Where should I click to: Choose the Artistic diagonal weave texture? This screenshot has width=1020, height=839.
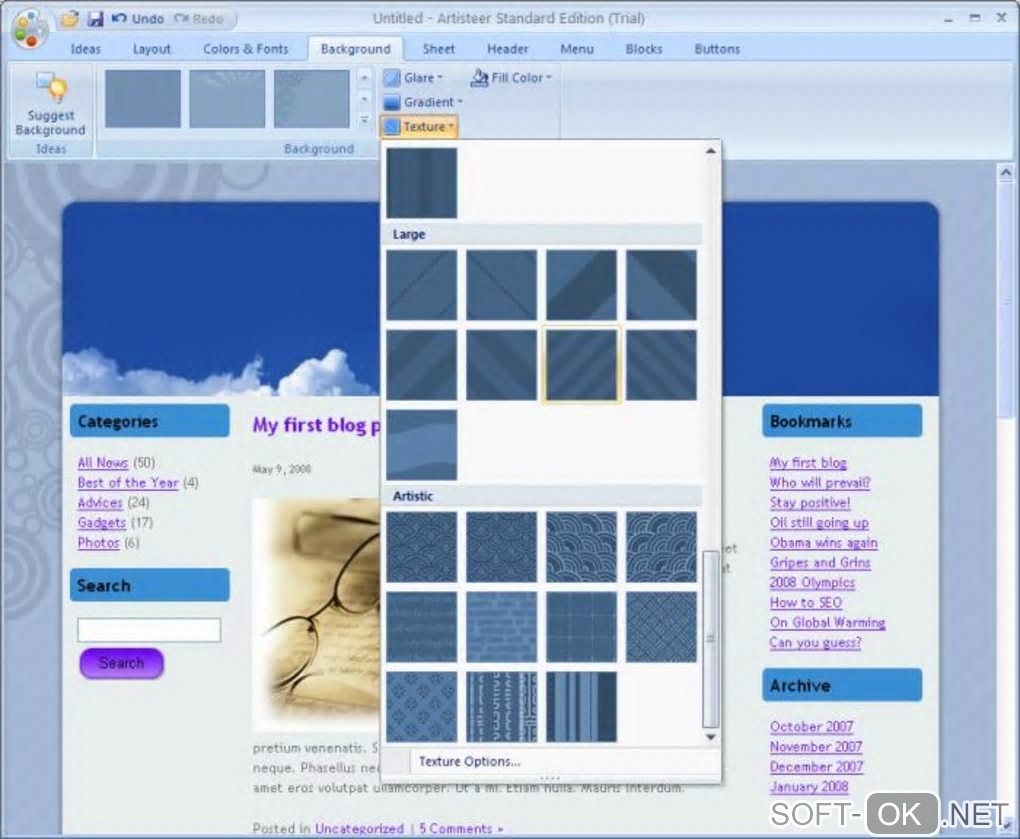click(x=662, y=627)
